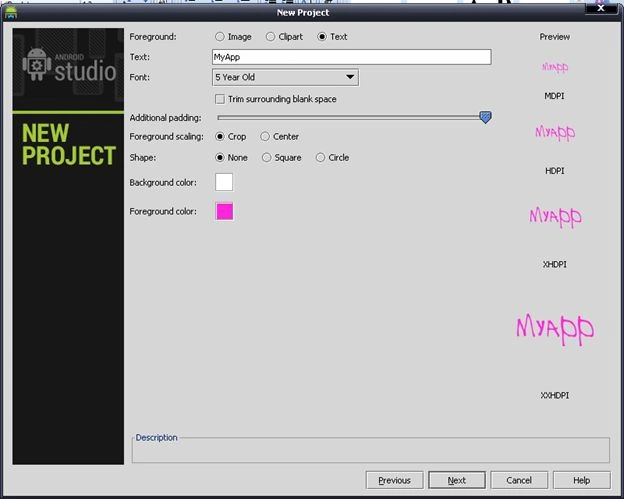
Task: Click the Additional padding slider handle
Action: point(485,117)
